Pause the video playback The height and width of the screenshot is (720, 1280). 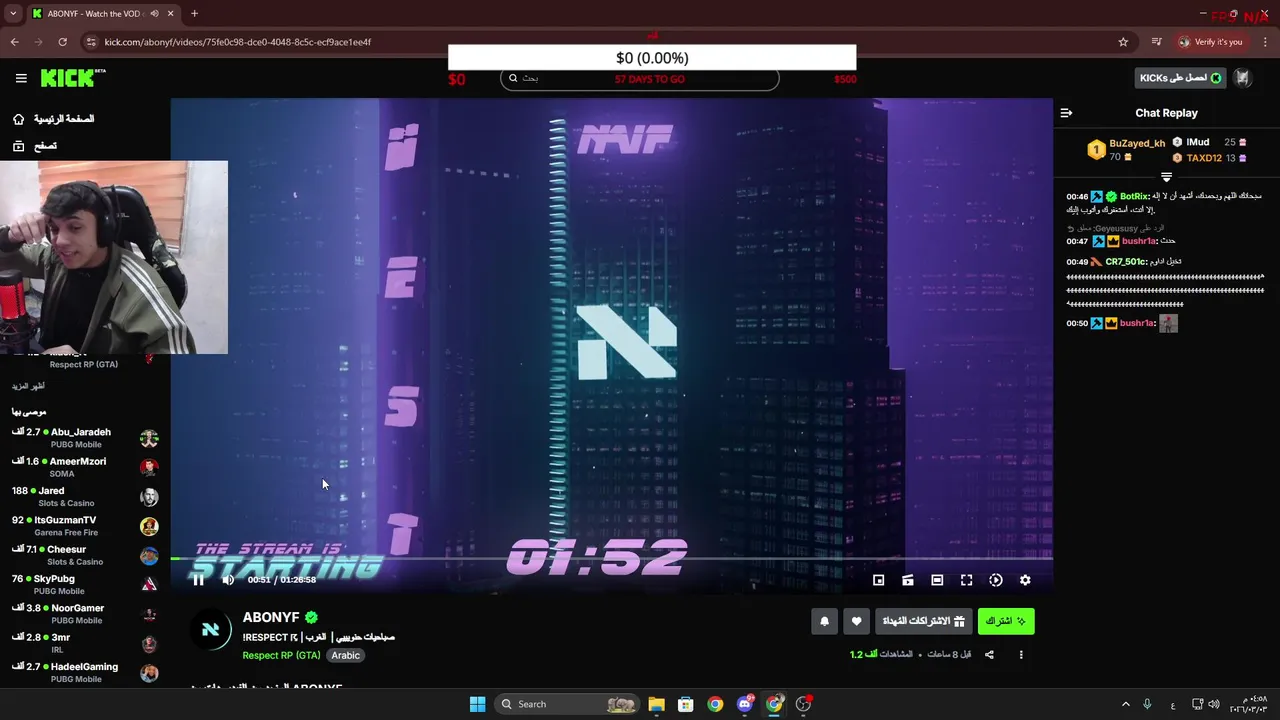coord(198,580)
